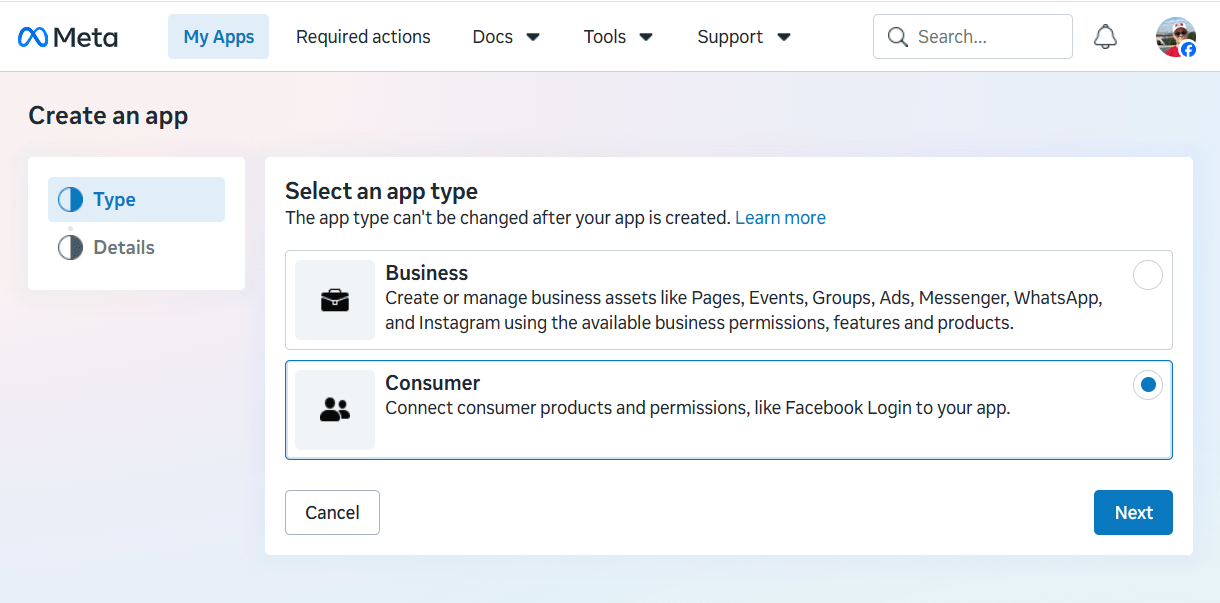This screenshot has height=603, width=1220.
Task: Click the 'Create an app' title
Action: pos(108,116)
